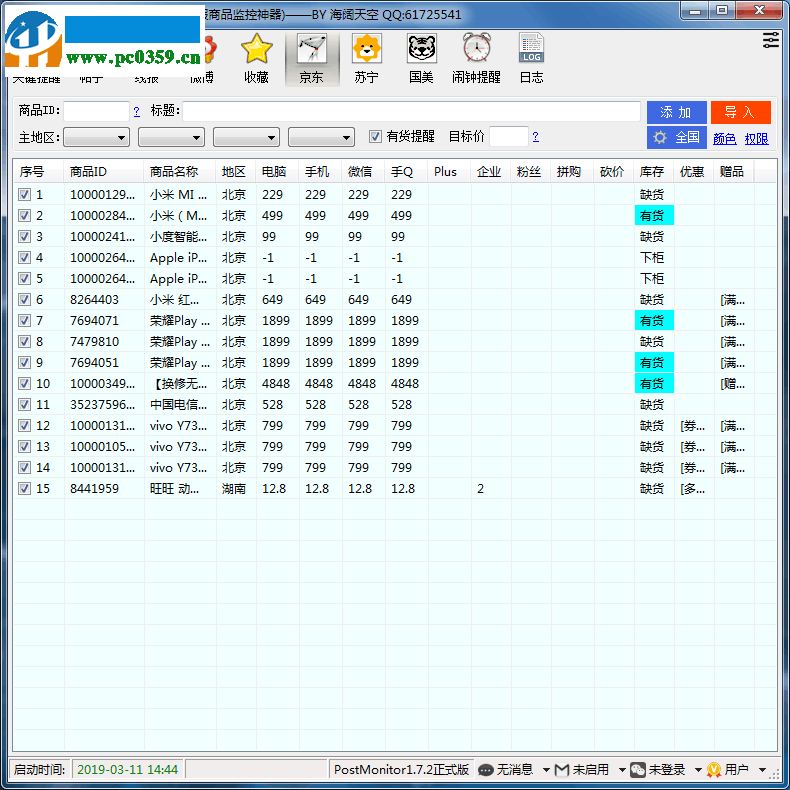Click the mail icon labeled 未启用

pos(562,770)
